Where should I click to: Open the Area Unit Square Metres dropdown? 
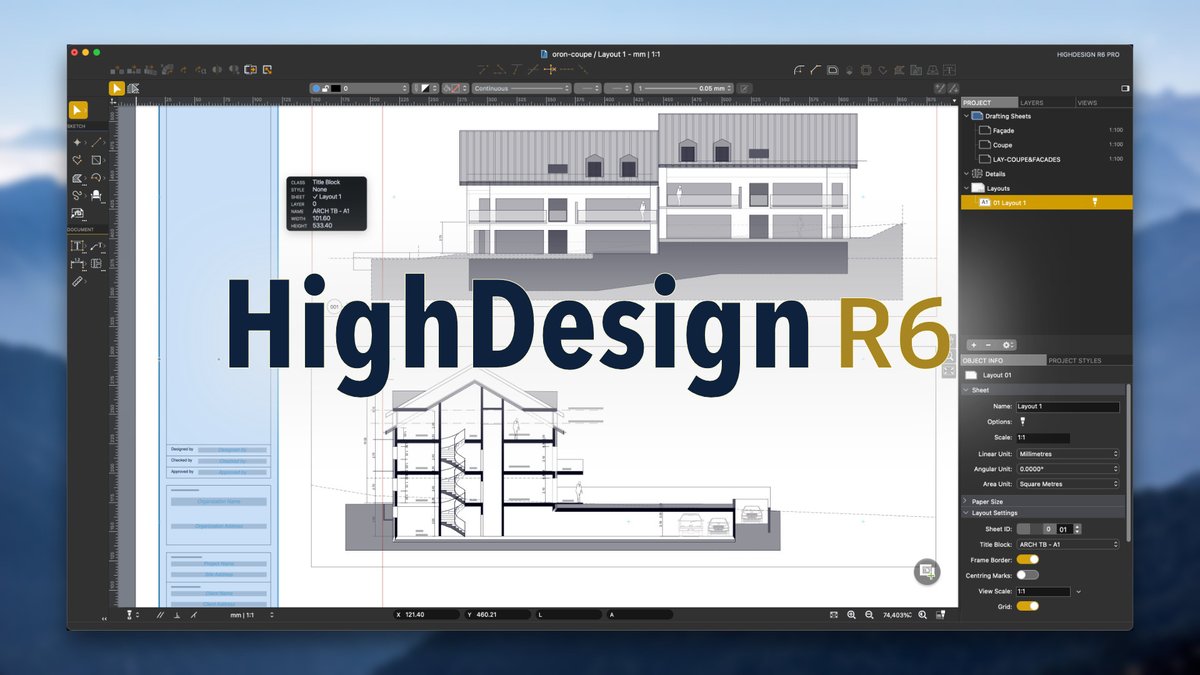coord(1068,484)
